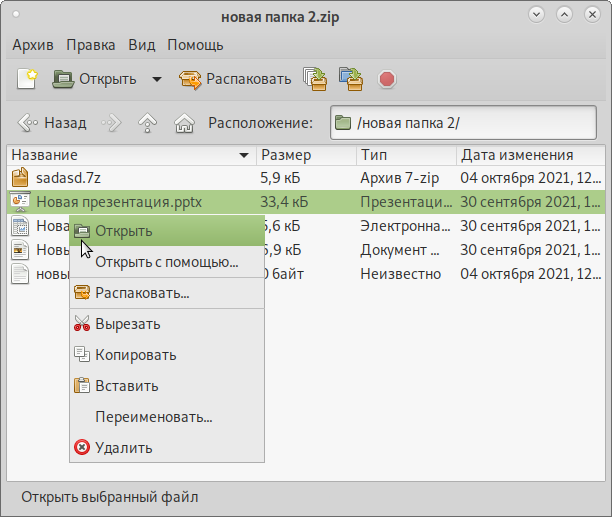This screenshot has height=517, width=612.
Task: Click the Распаковать toolbar button
Action: (x=235, y=79)
